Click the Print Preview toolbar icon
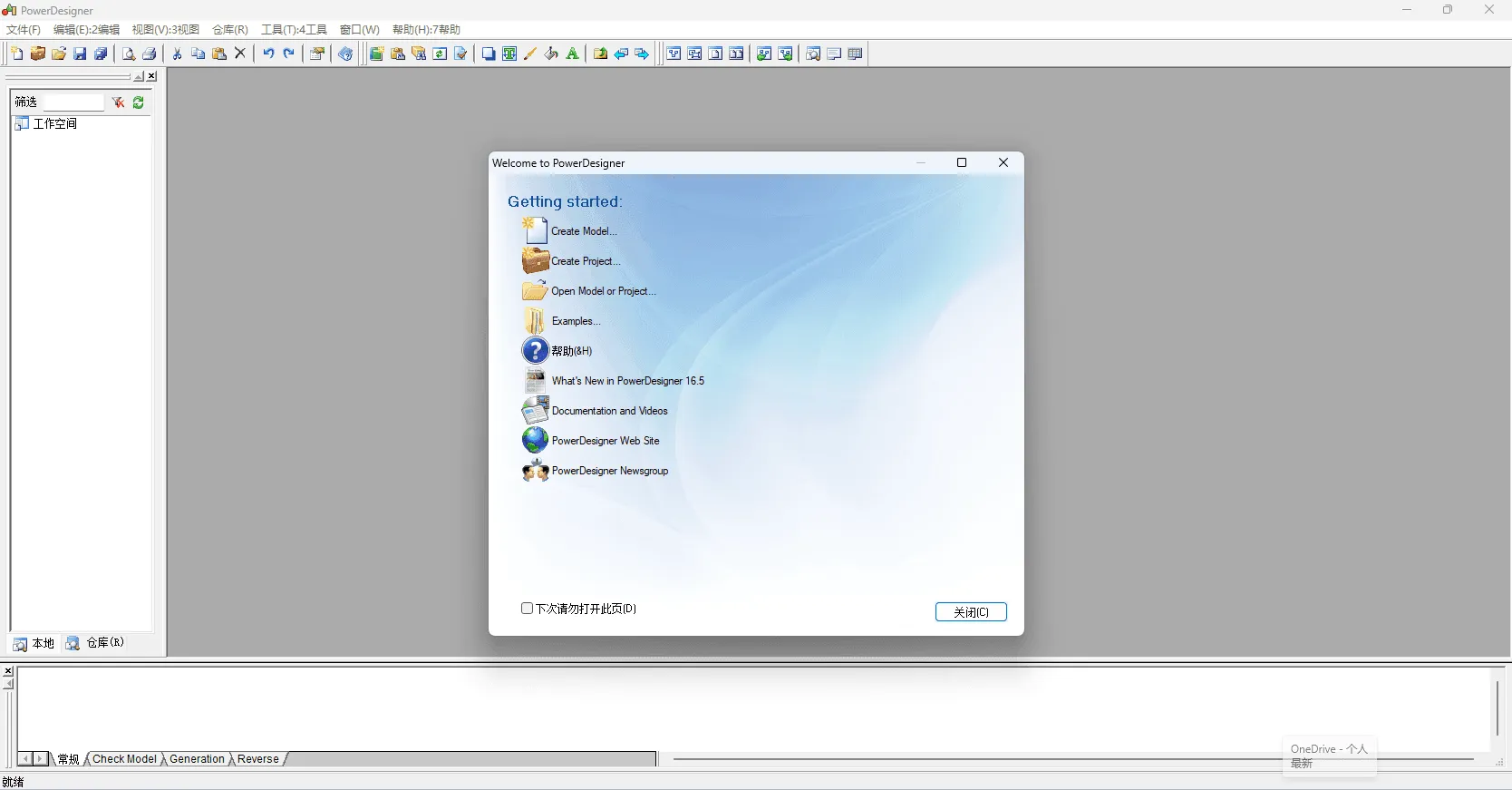1512x790 pixels. [x=129, y=54]
